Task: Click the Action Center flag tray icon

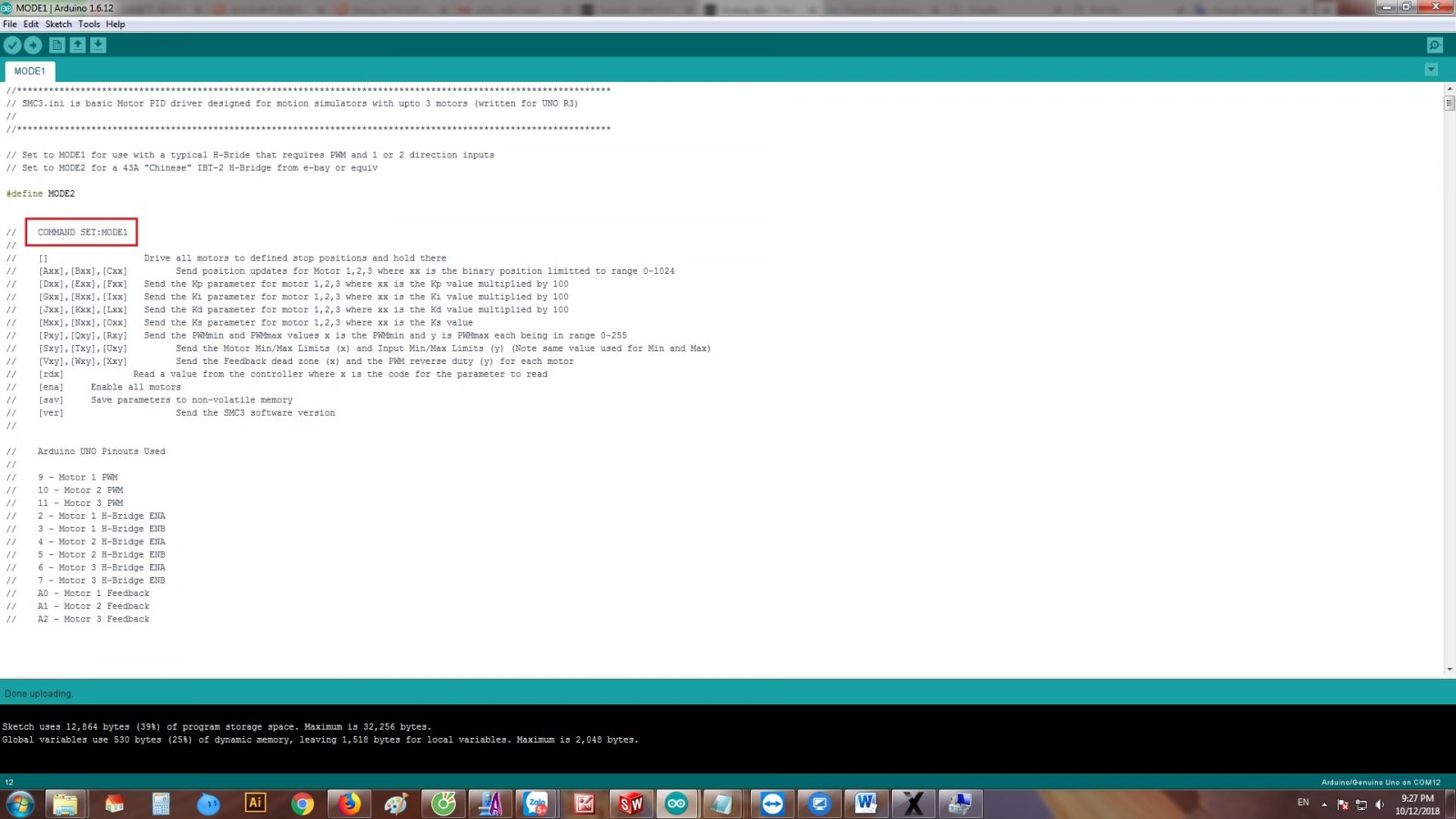Action: click(1343, 804)
